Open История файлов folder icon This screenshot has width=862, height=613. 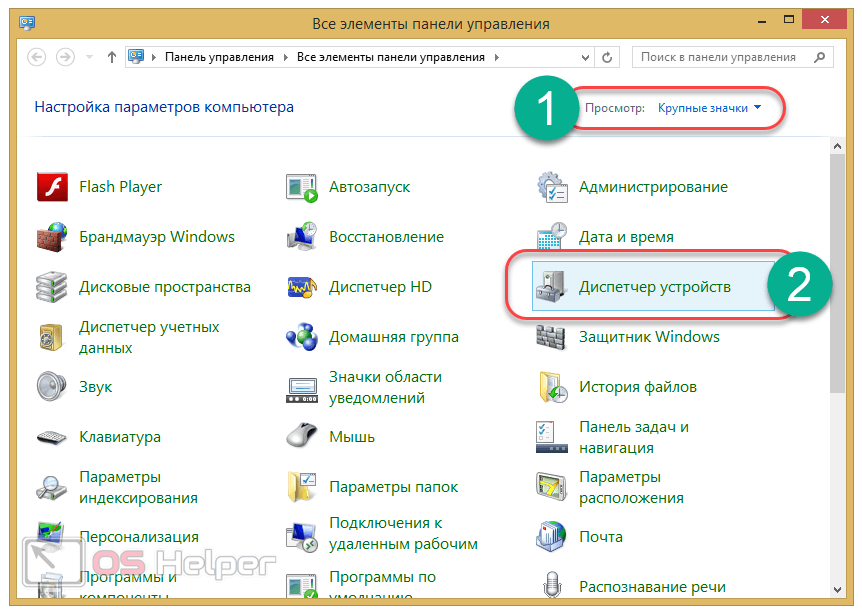(x=553, y=387)
